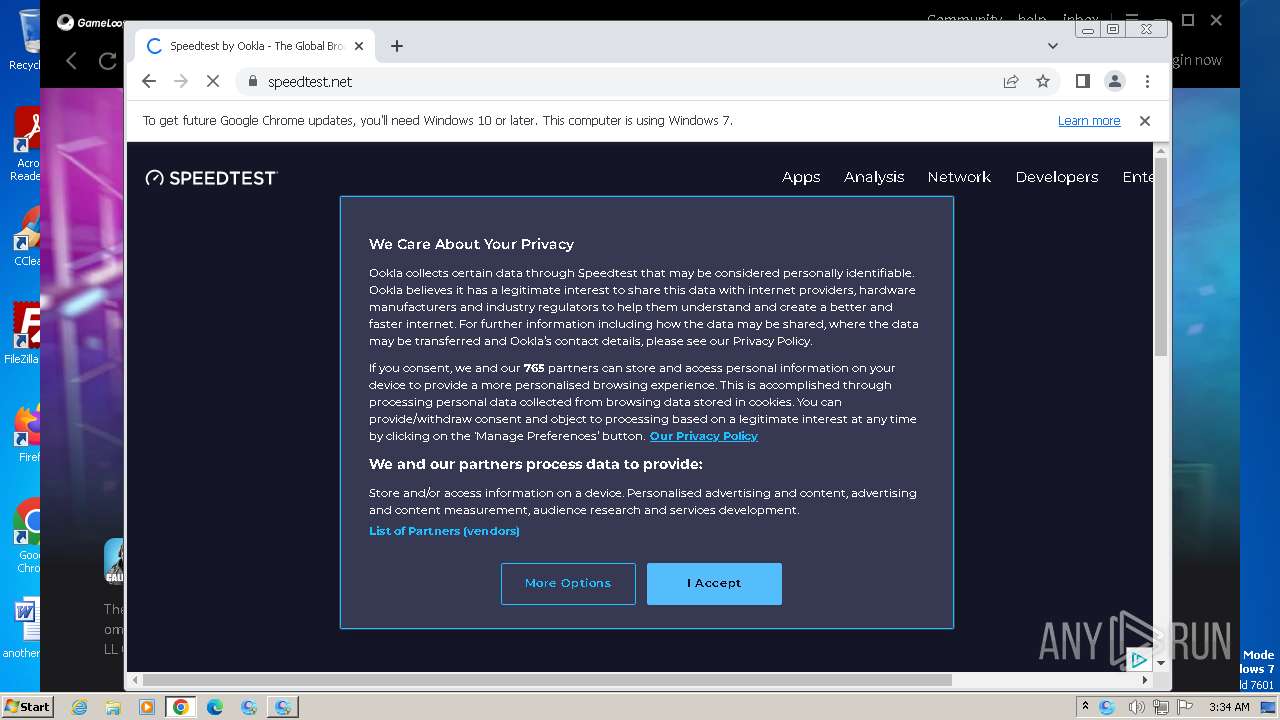Select the Speedtest by Ookla tab
Screen dimensions: 1280x720
pyautogui.click(x=255, y=46)
